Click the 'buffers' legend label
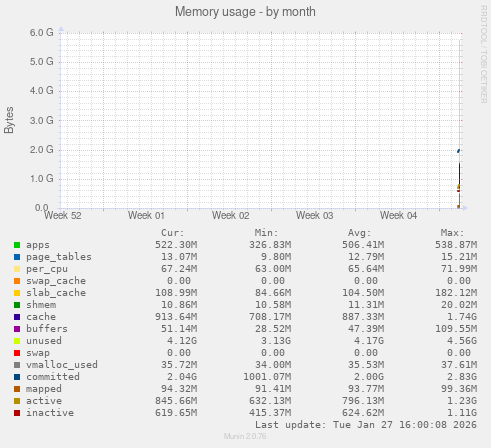This screenshot has width=491, height=448. pos(47,329)
